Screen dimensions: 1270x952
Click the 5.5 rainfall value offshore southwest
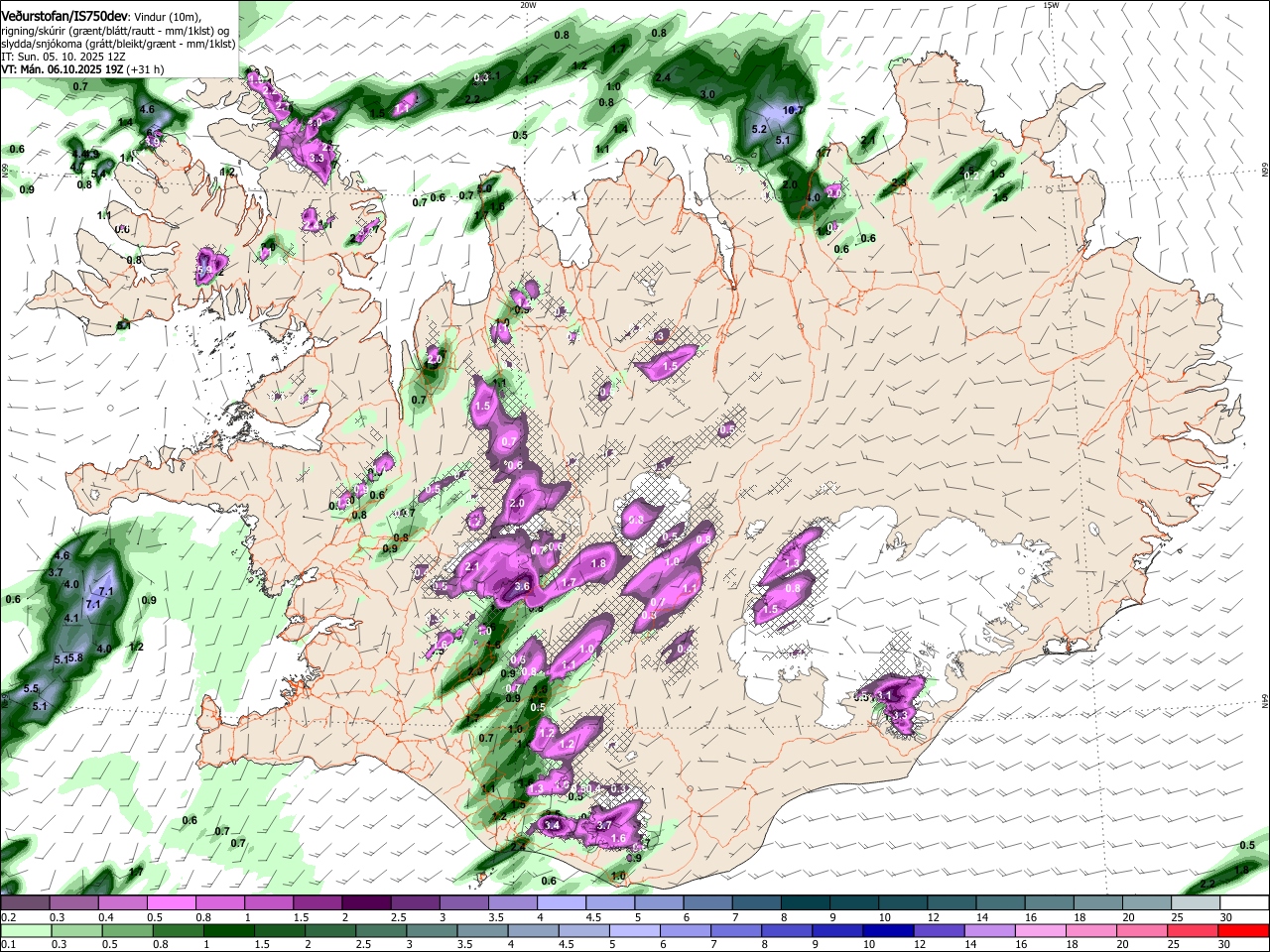31,688
